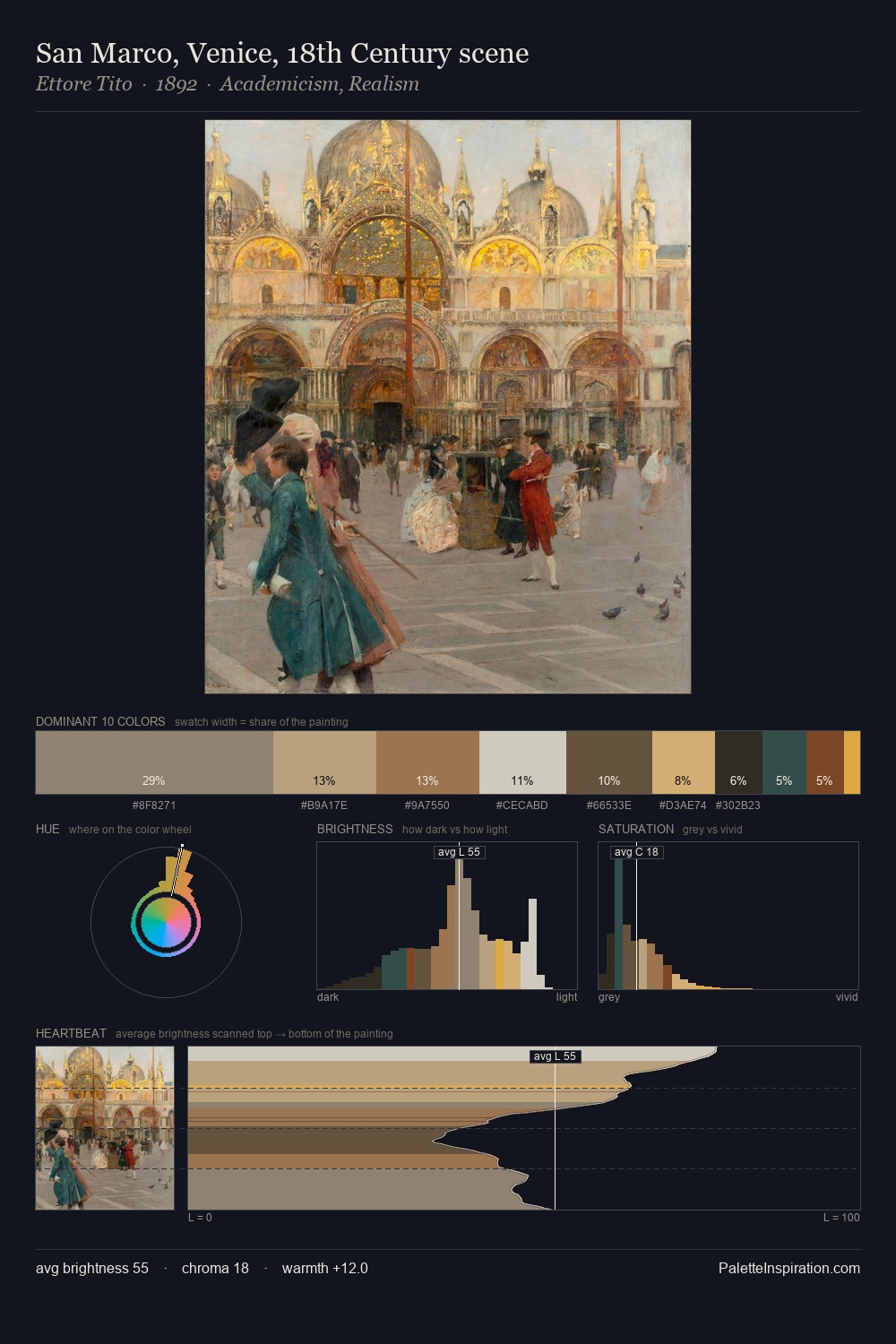
Task: Click the hex label '#302B23'
Action: 738,805
